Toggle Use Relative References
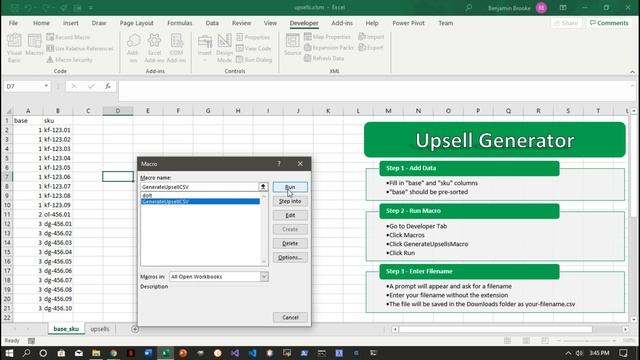Screen dimensions: 640x360 (80, 48)
